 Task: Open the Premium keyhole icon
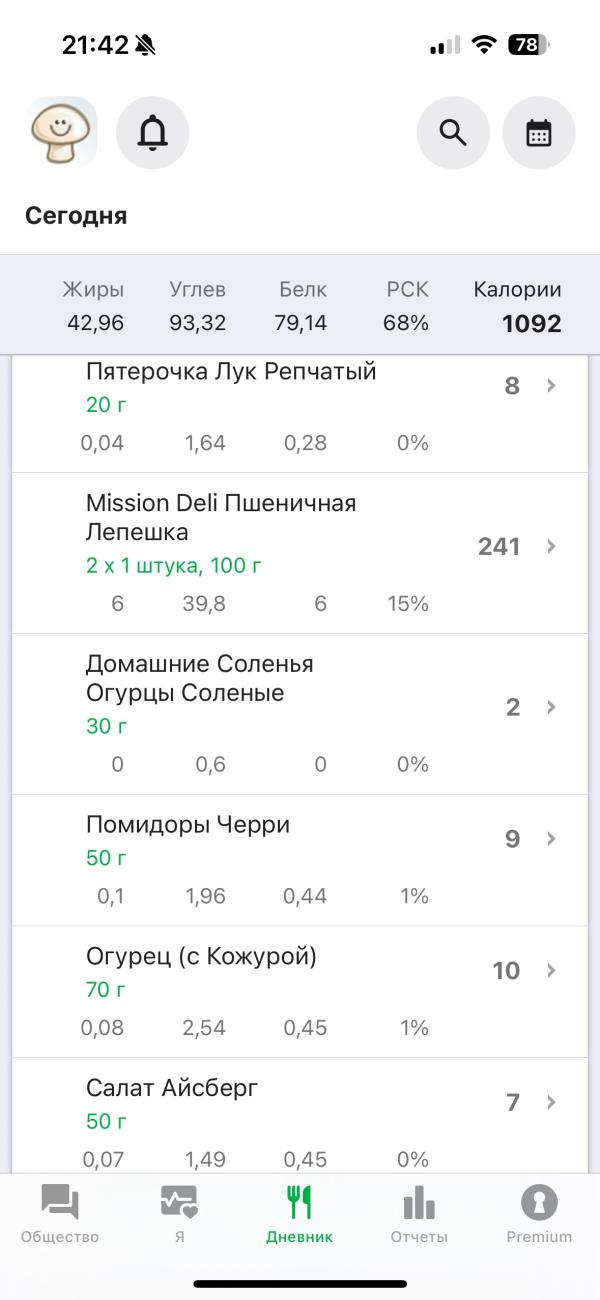click(539, 1203)
